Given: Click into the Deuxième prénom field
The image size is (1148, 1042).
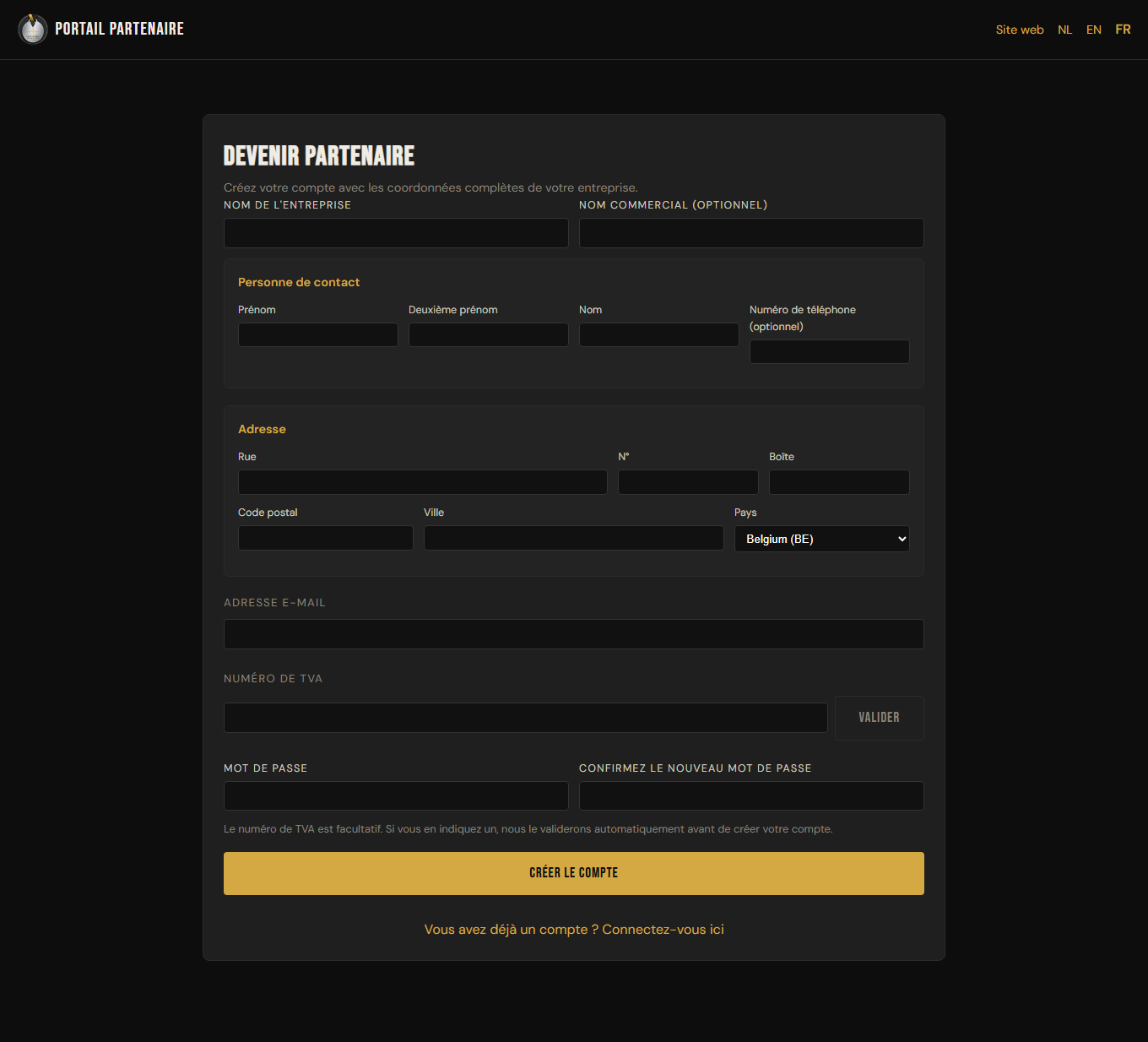Looking at the screenshot, I should 488,334.
